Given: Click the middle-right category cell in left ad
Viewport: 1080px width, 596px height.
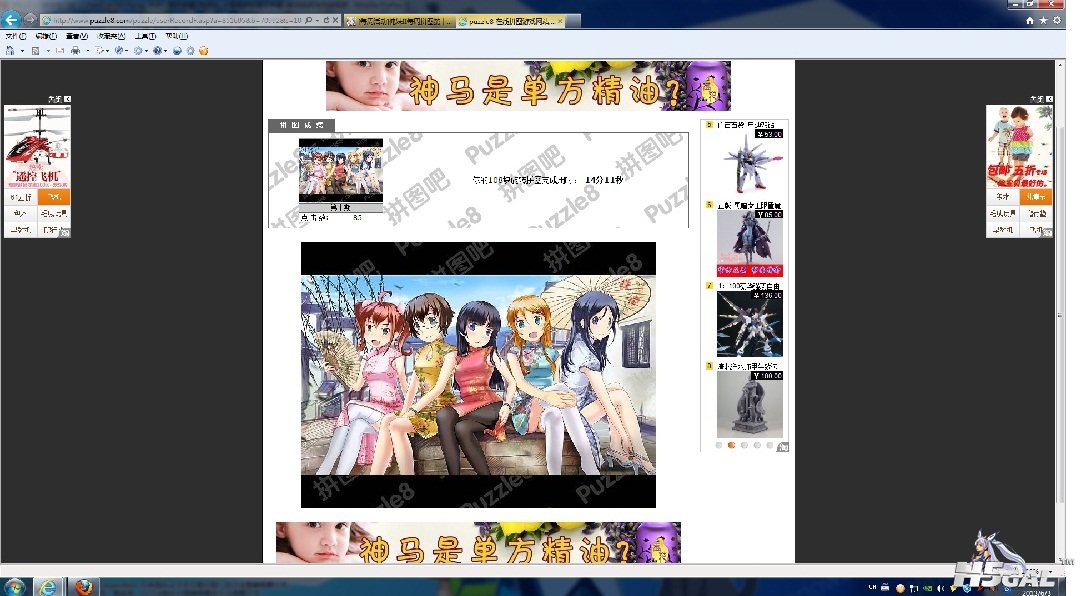Looking at the screenshot, I should (54, 214).
